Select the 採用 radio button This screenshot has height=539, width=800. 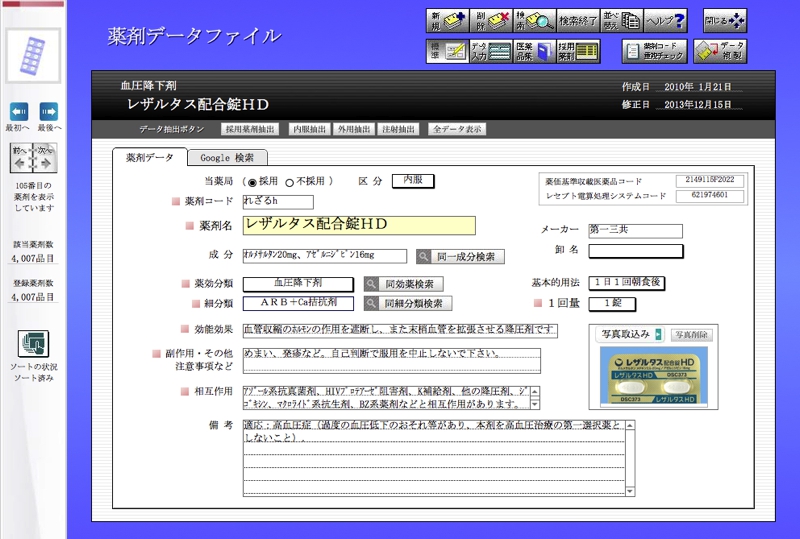252,182
